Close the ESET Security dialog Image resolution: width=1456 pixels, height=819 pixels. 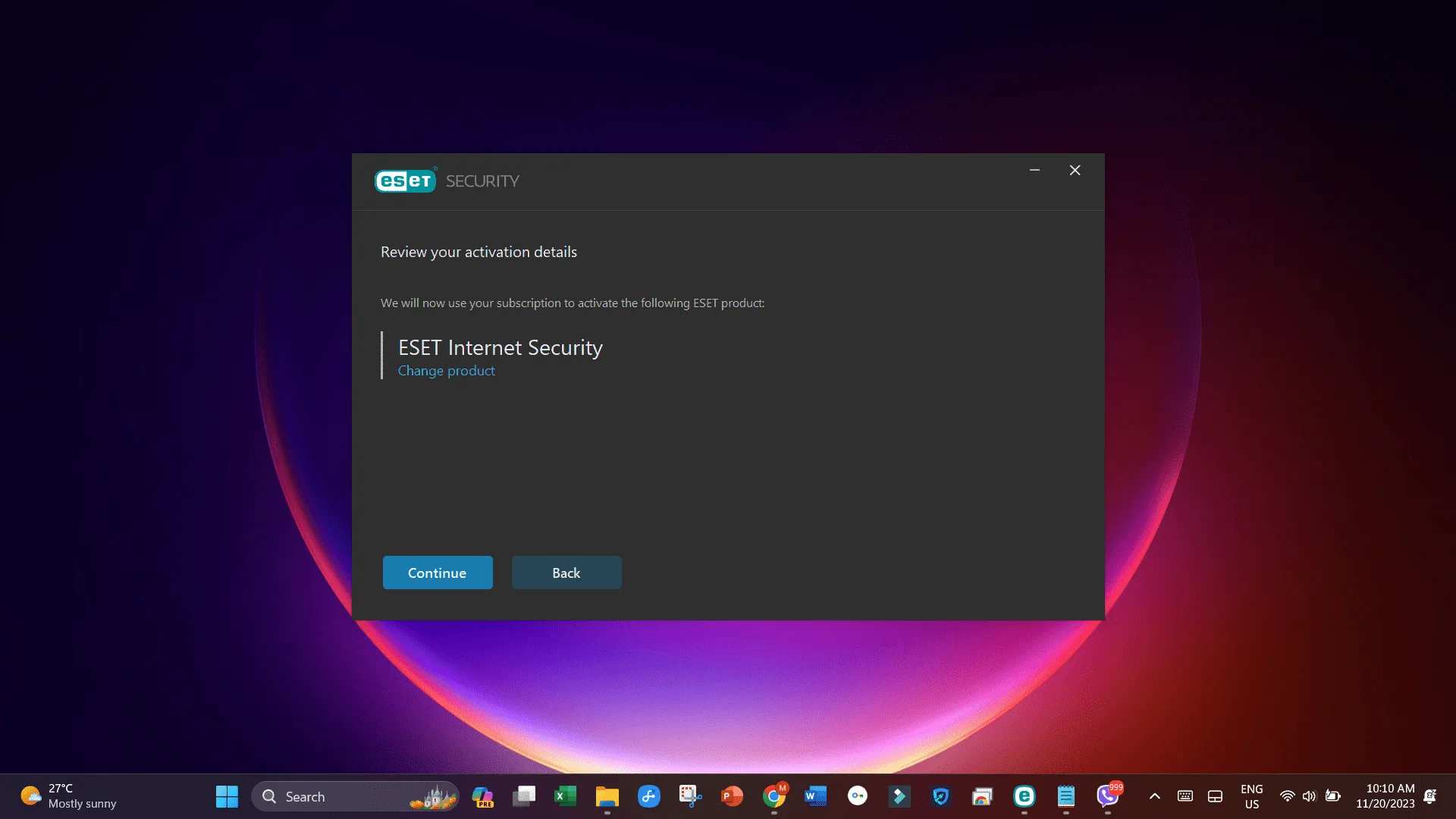point(1075,170)
